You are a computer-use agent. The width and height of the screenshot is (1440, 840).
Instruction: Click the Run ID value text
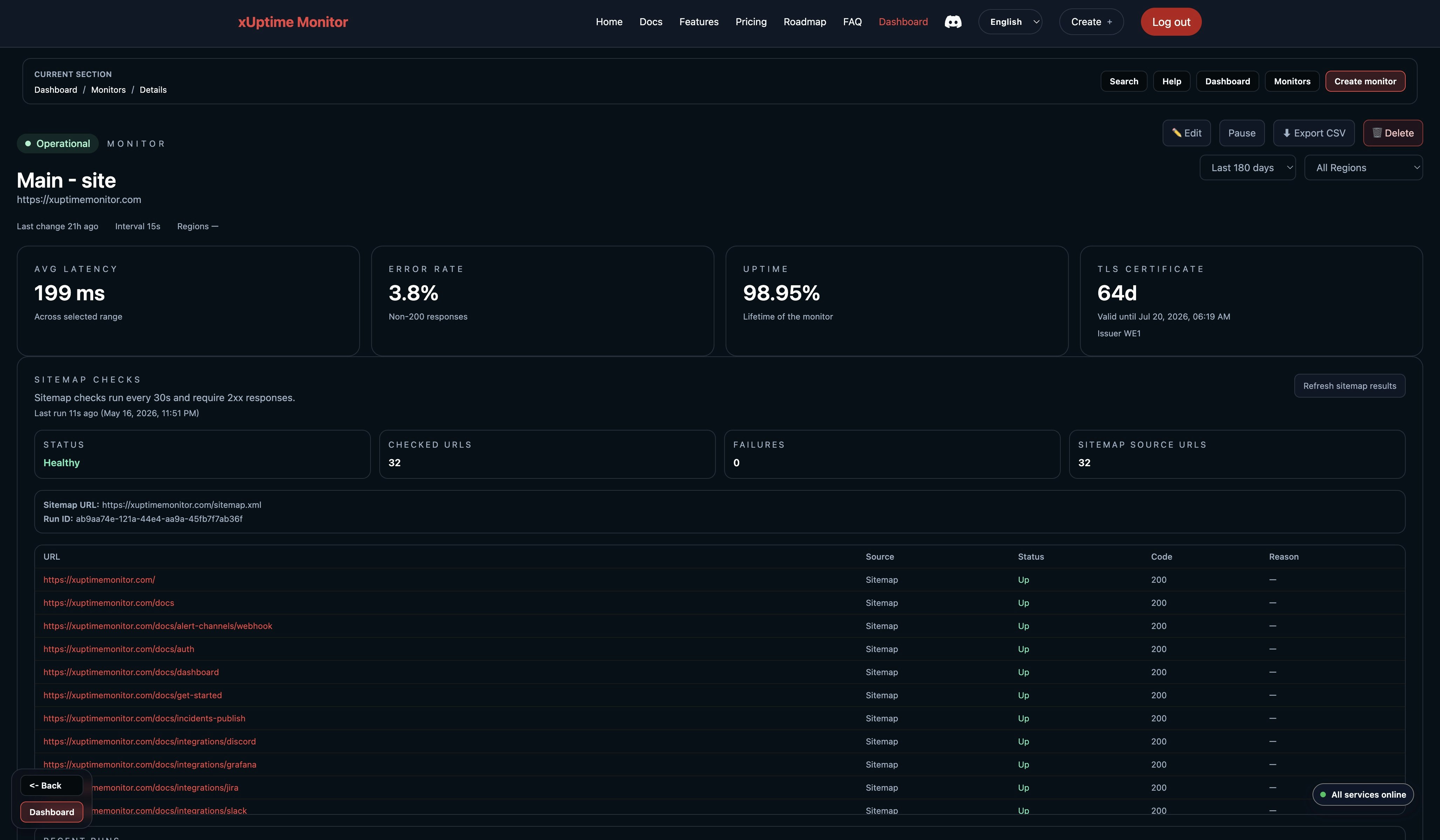[x=159, y=519]
